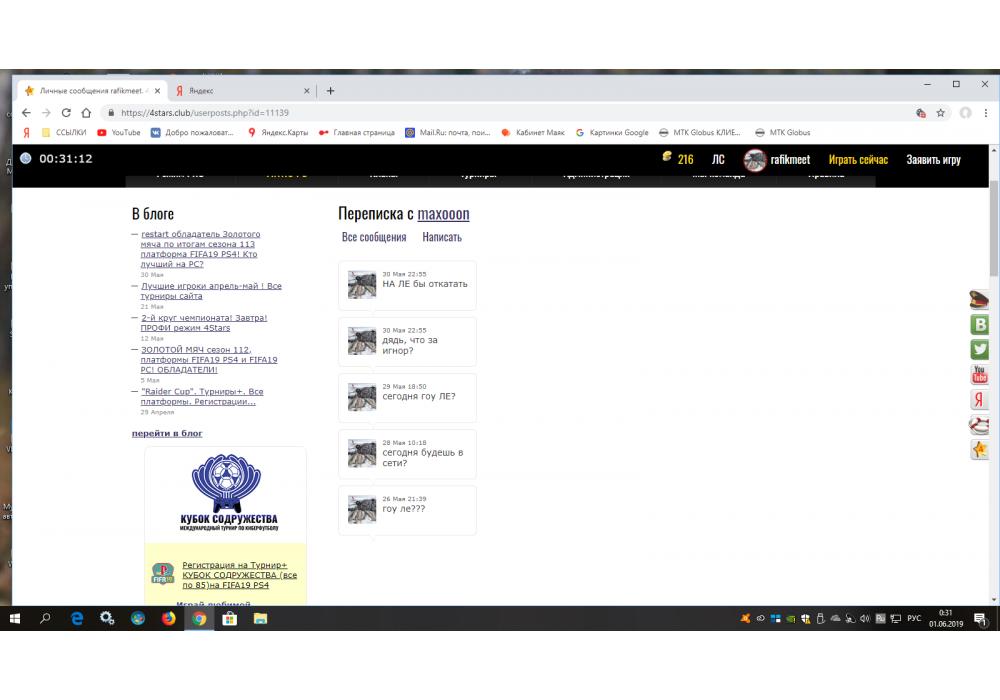1000x700 pixels.
Task: Bookmark this page with the star icon
Action: coord(940,113)
